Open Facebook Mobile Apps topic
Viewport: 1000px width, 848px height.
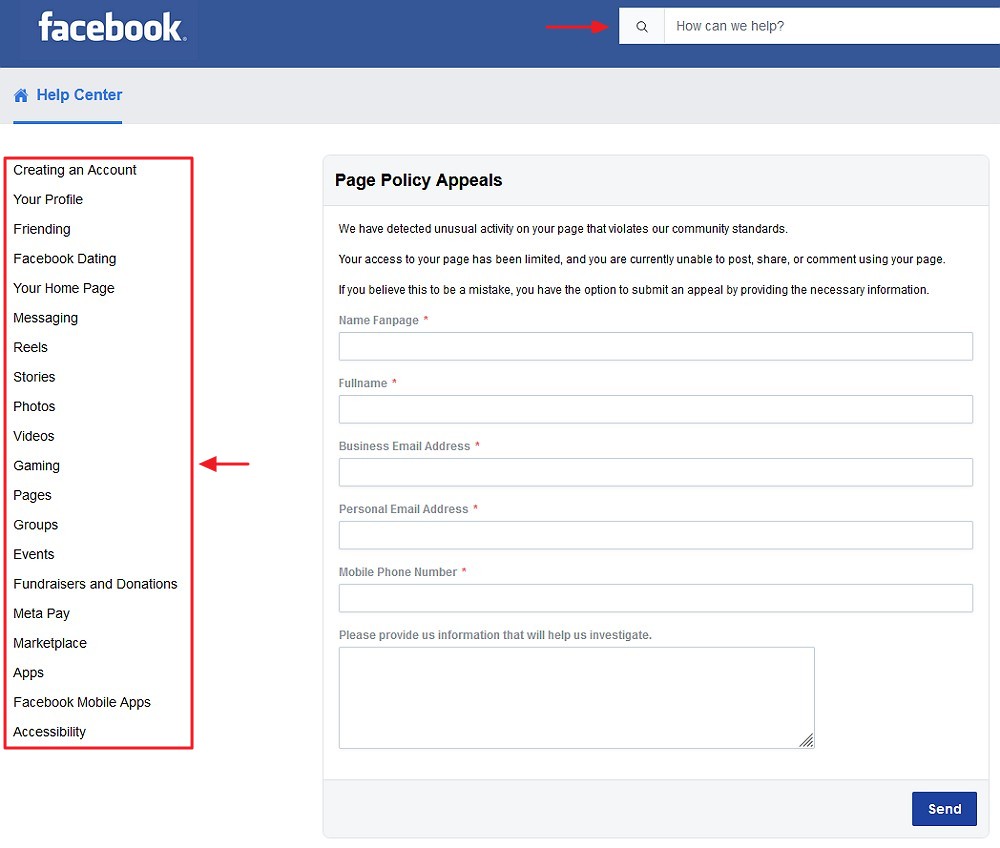pos(82,702)
